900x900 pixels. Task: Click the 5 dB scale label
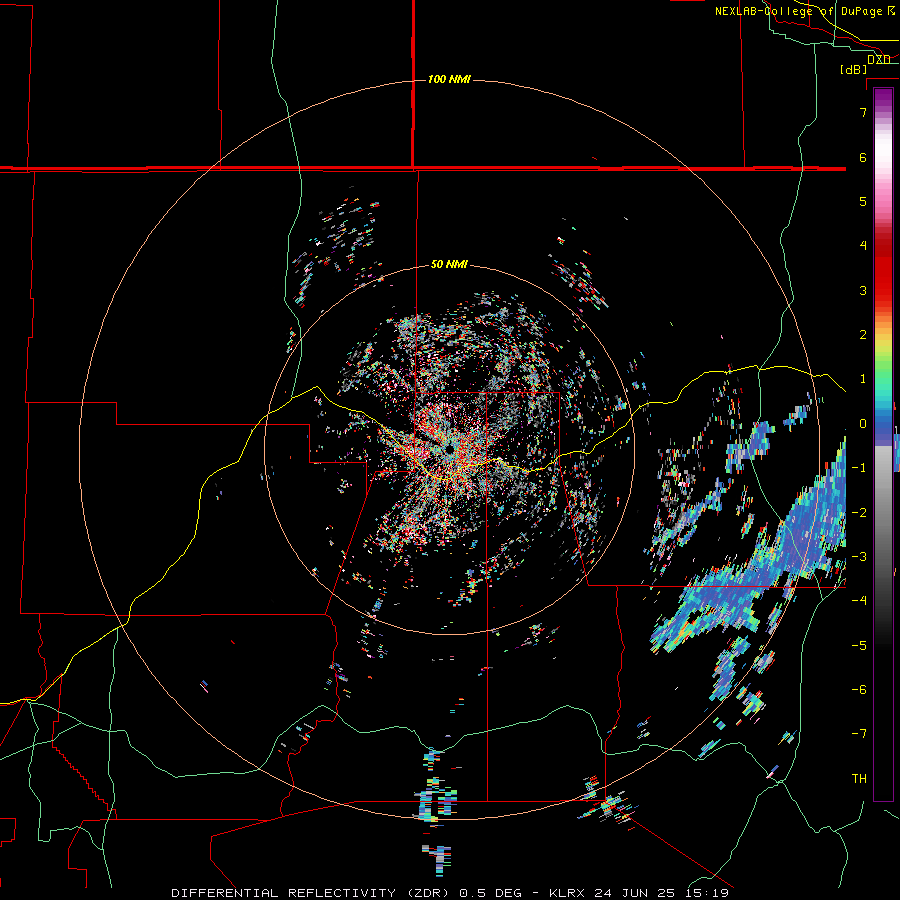coord(863,201)
